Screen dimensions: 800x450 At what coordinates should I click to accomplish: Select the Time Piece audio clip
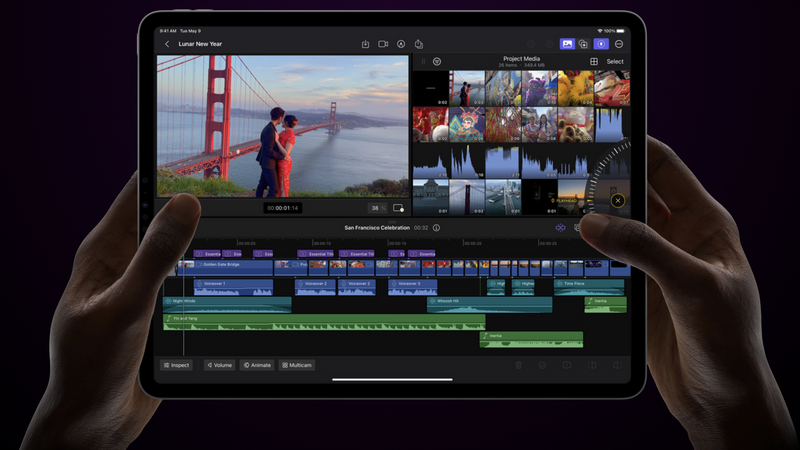[x=589, y=287]
